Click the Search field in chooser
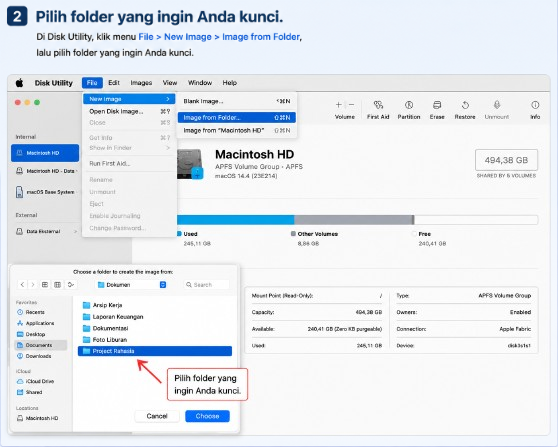 [206, 285]
